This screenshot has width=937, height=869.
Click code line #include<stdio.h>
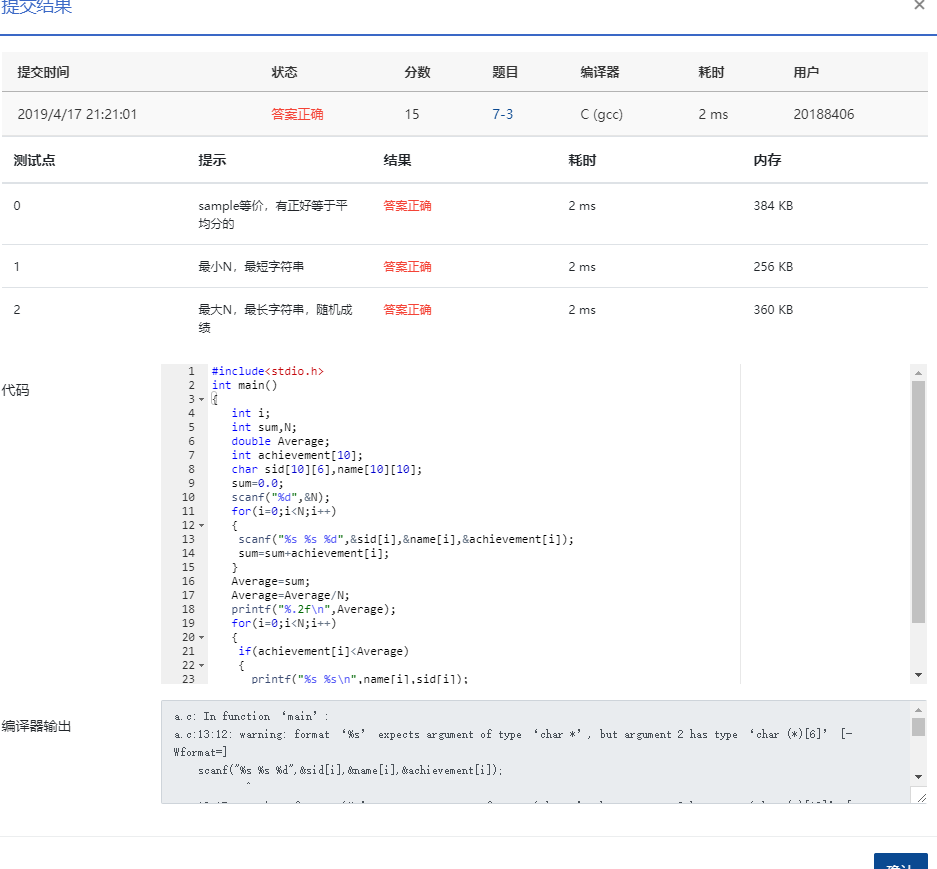coord(268,371)
